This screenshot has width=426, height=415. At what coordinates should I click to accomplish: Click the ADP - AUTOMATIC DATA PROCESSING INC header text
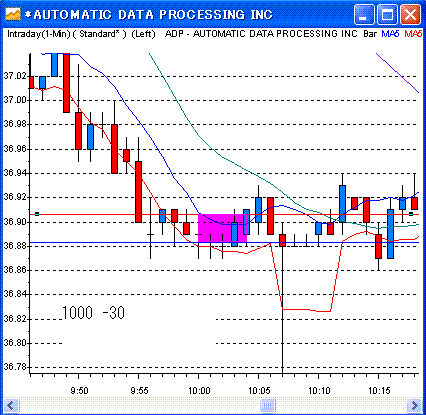coord(261,34)
